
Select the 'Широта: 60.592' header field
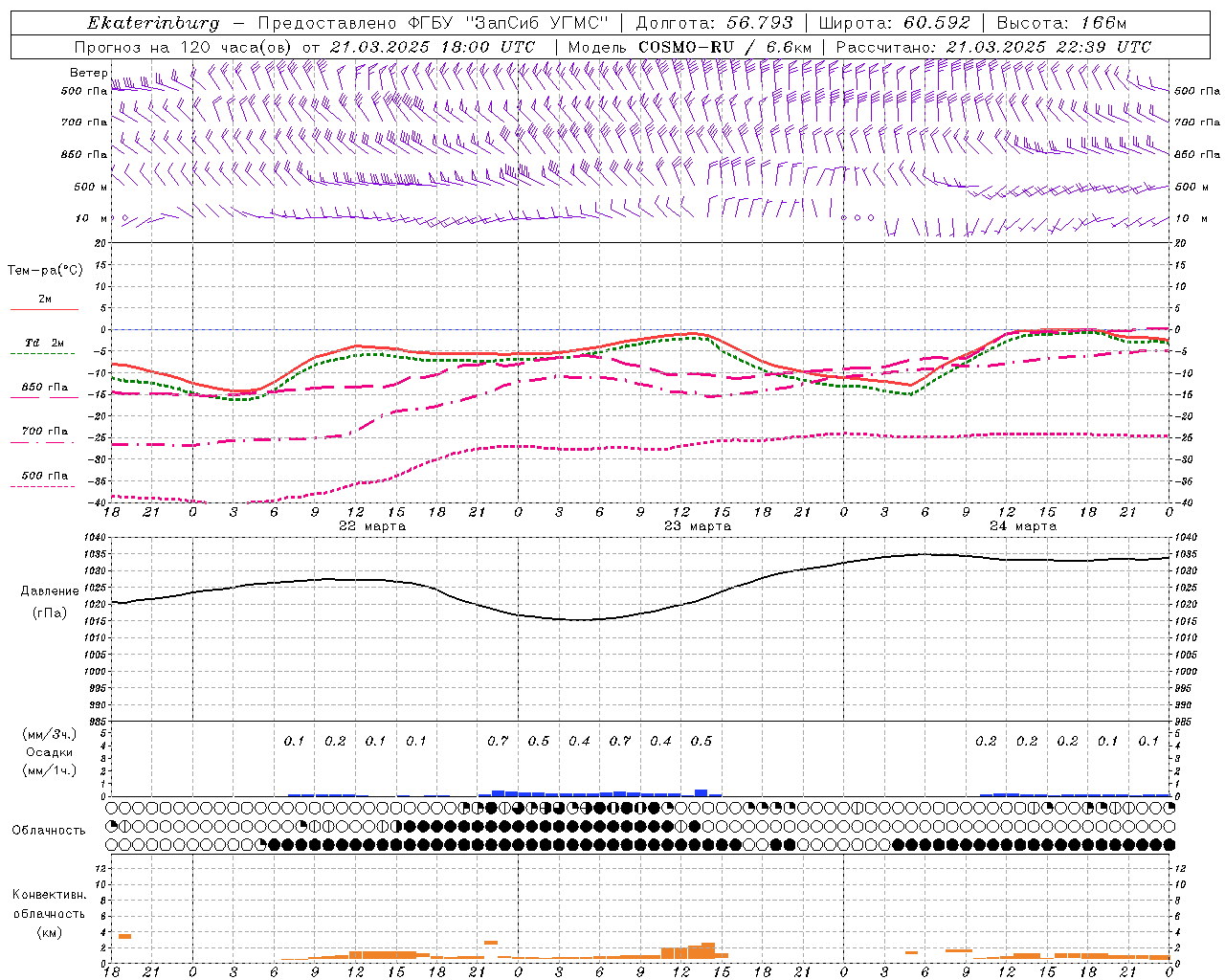pyautogui.click(x=895, y=23)
